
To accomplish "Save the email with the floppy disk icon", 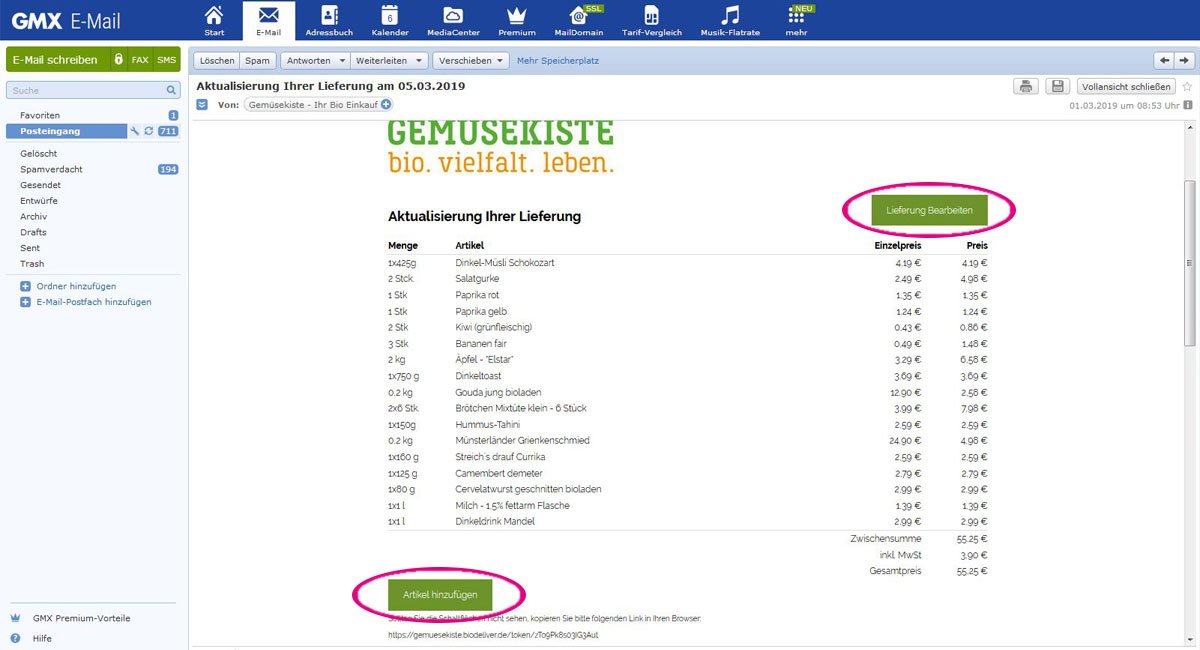I will (1058, 87).
